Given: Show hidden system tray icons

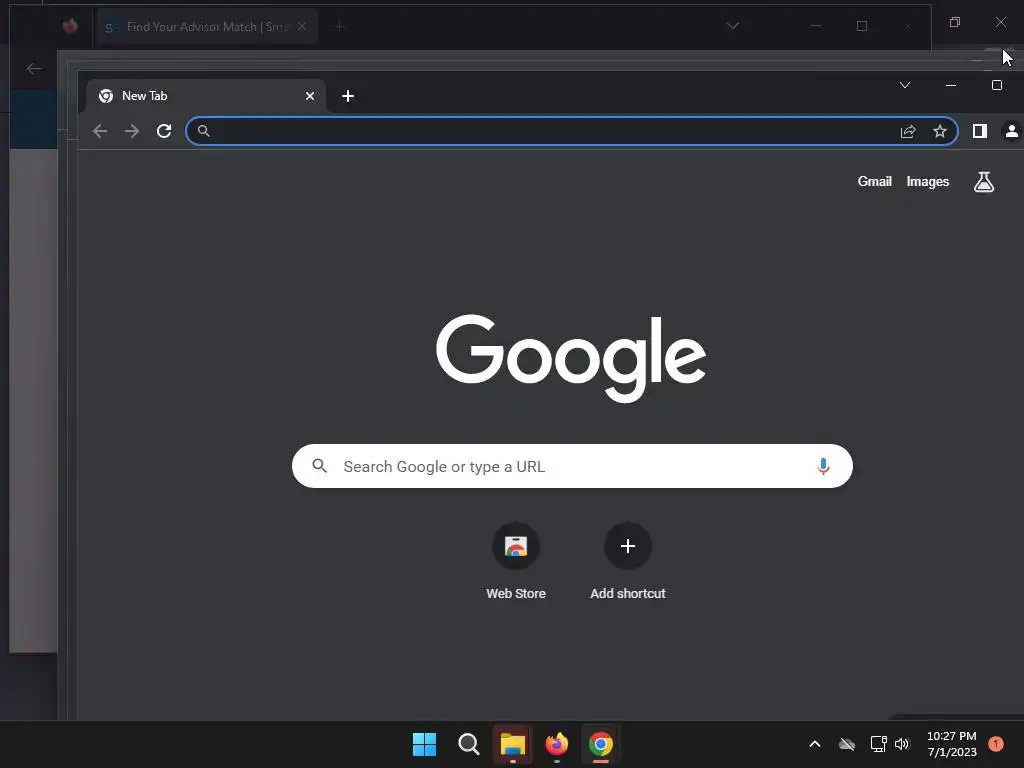Looking at the screenshot, I should (x=814, y=744).
